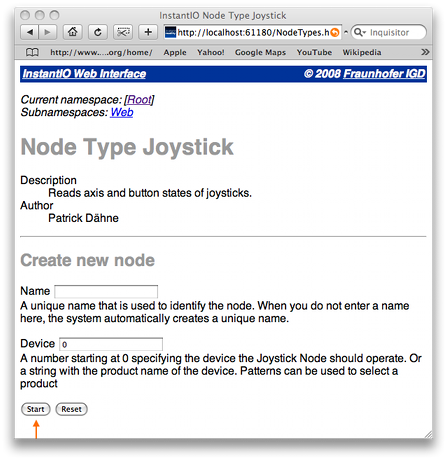Focus the Name text field
This screenshot has width=446, height=459.
point(106,291)
